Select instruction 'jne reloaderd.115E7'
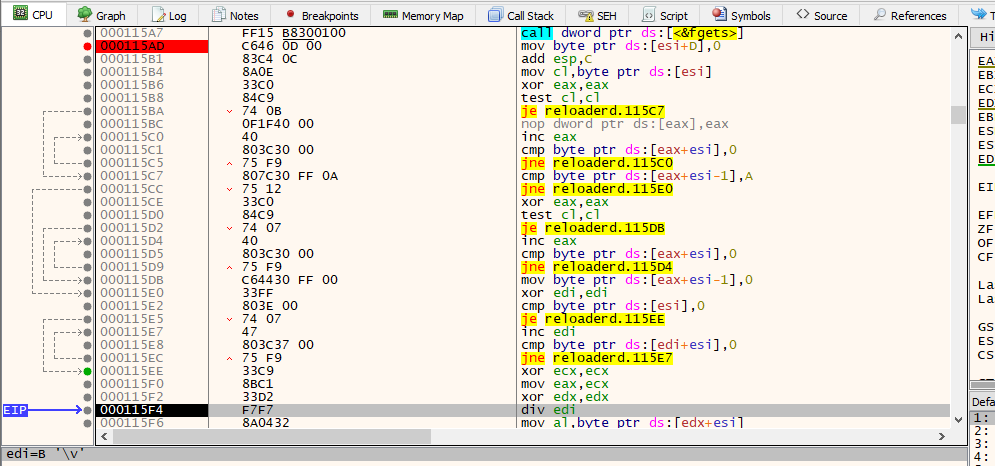This screenshot has height=466, width=995. [597, 358]
